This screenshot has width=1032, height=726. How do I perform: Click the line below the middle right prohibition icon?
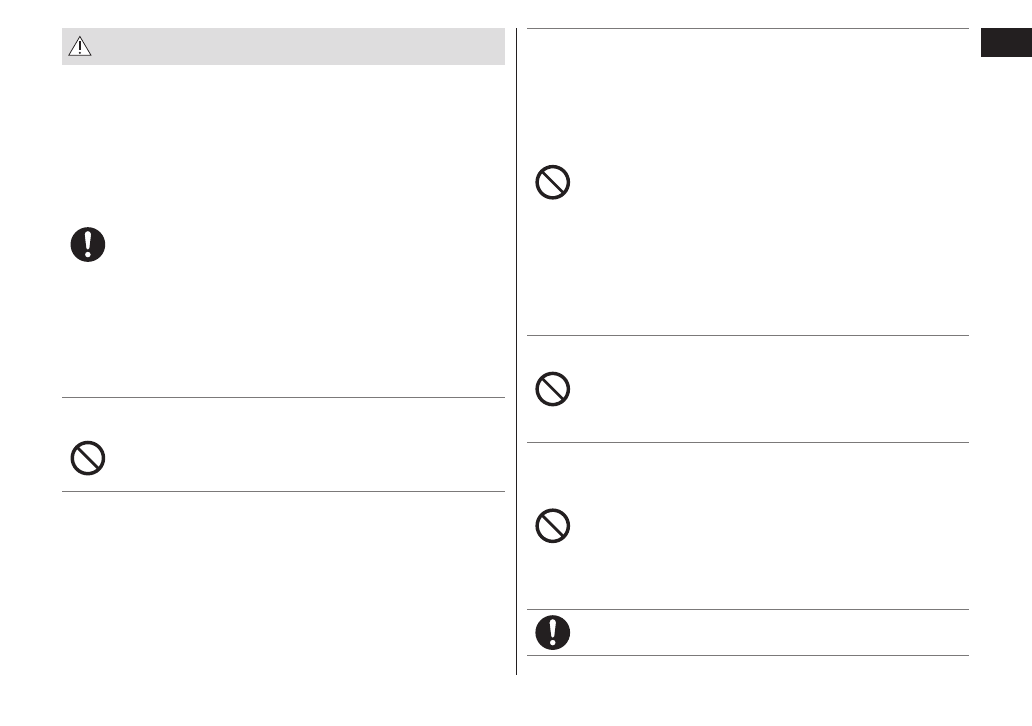pos(747,442)
